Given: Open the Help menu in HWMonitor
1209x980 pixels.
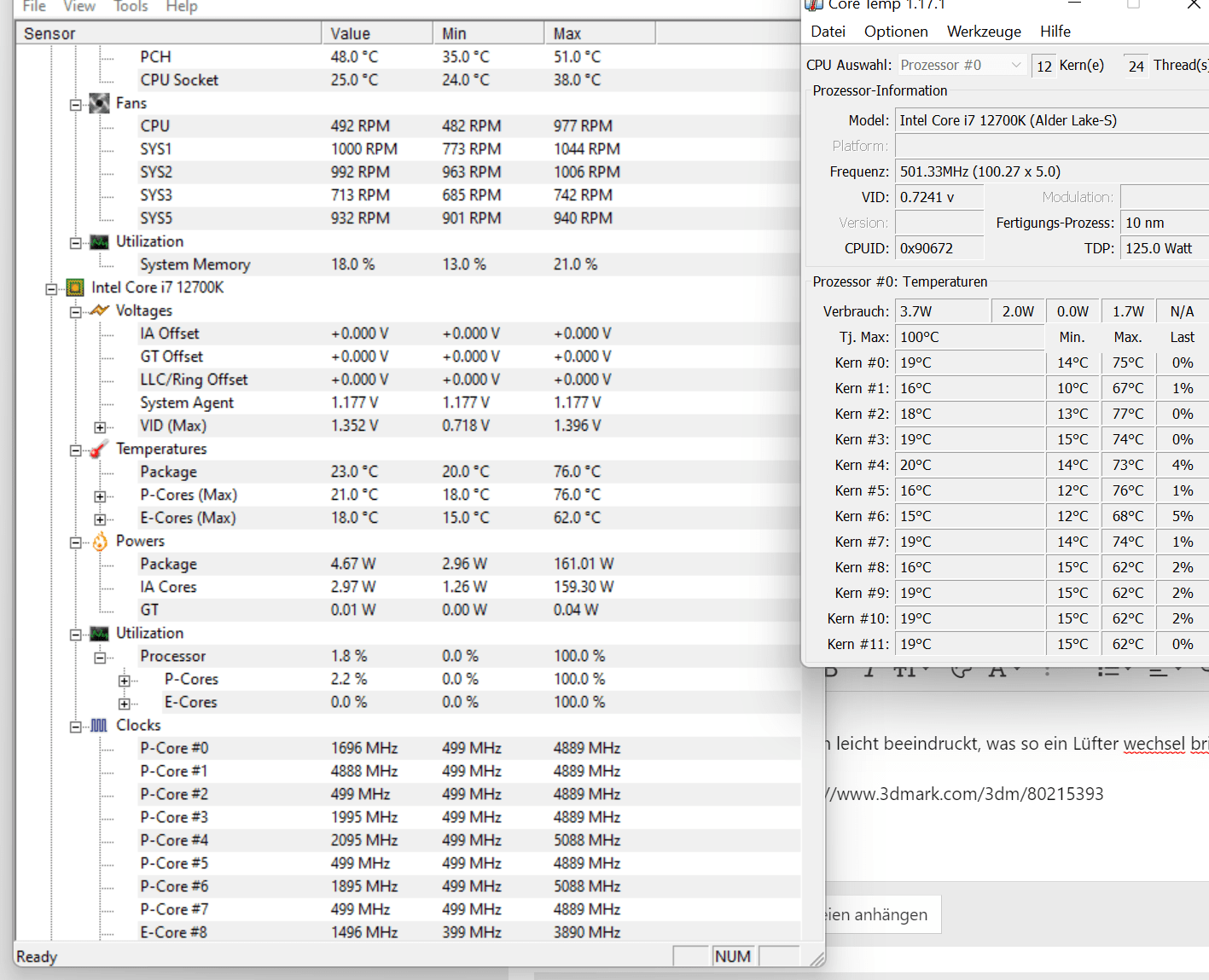Looking at the screenshot, I should 182,7.
